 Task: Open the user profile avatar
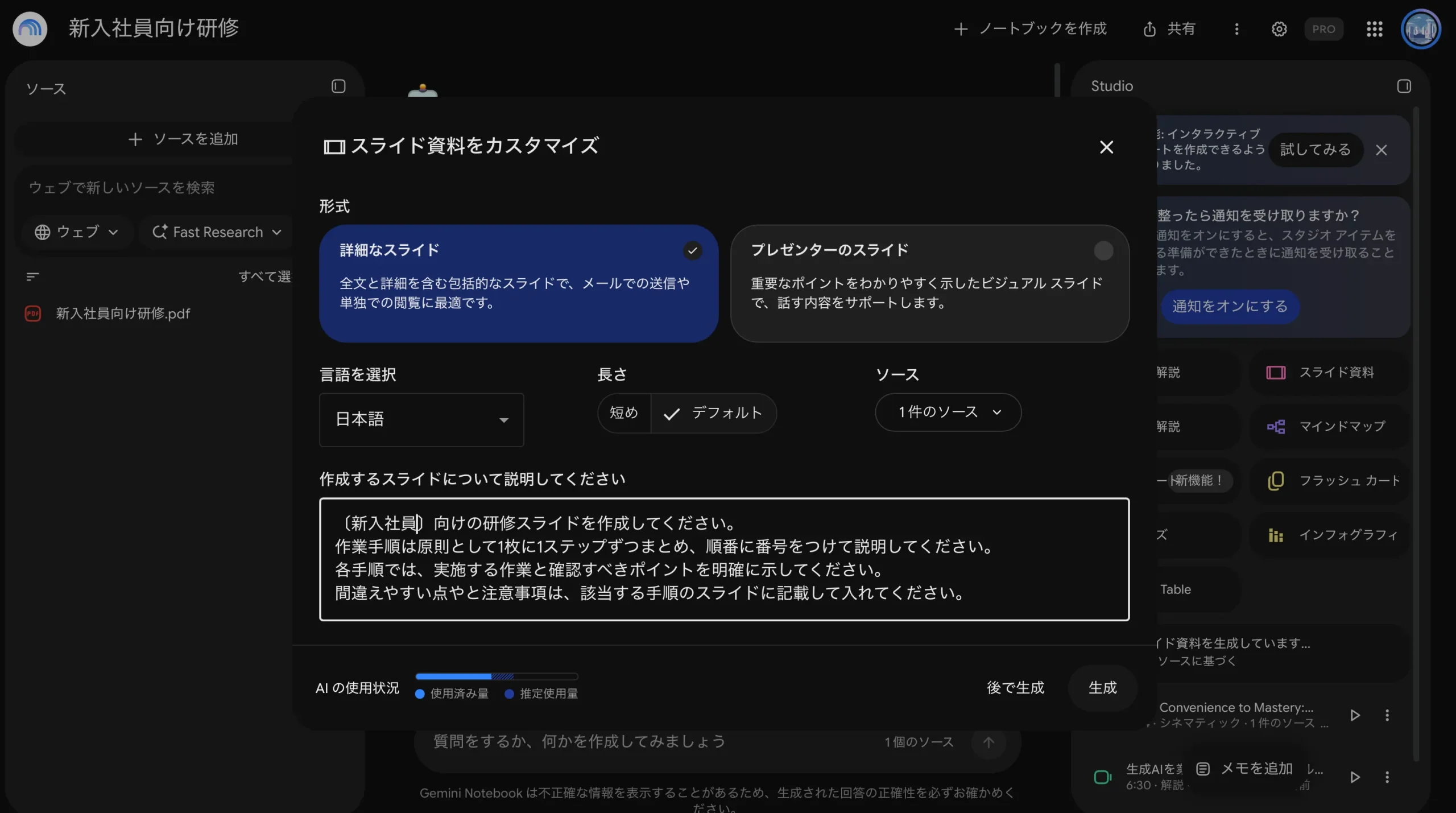click(1421, 29)
